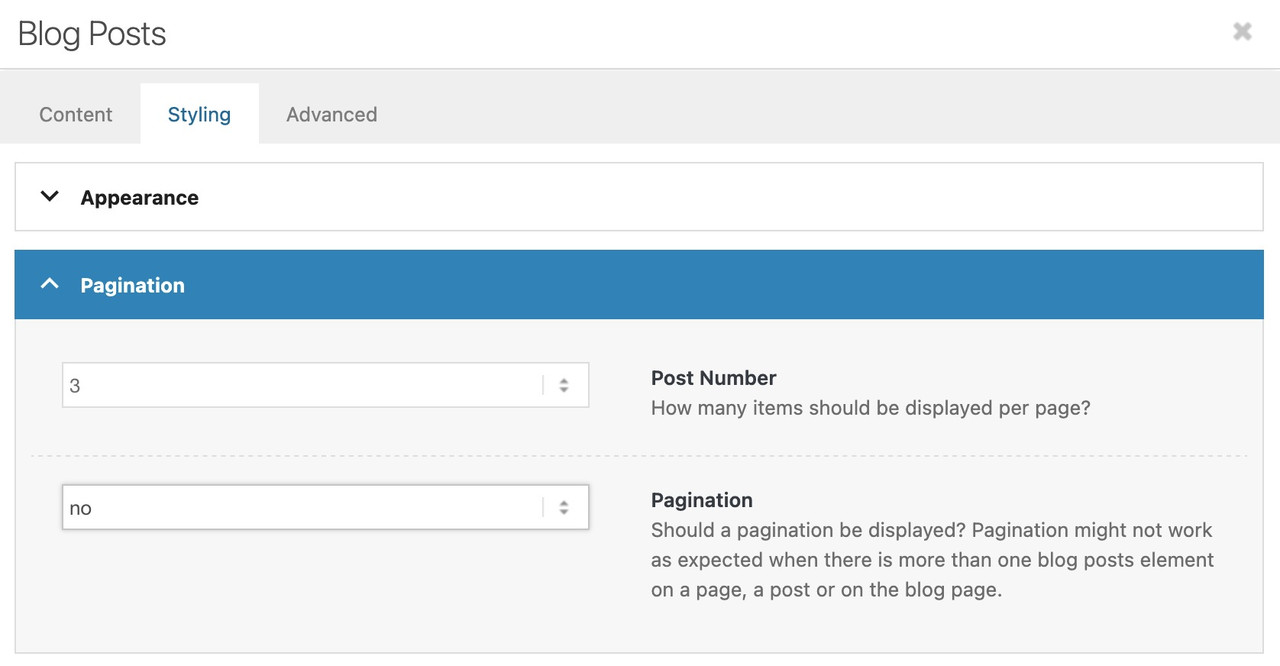Viewport: 1280px width, 666px height.
Task: Close the Blog Posts dialog
Action: (x=1242, y=32)
